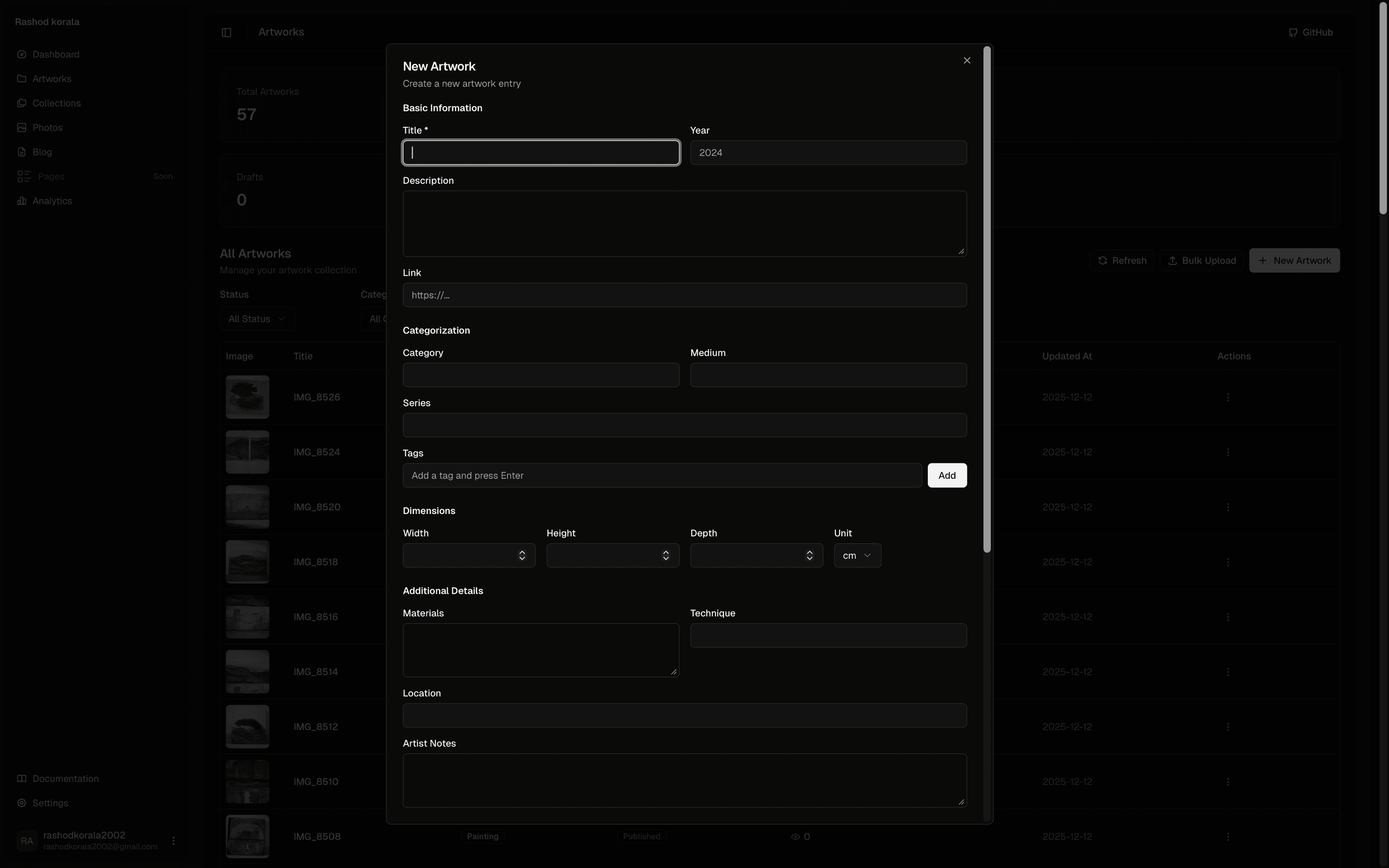Open Analytics from sidebar
The width and height of the screenshot is (1389, 868).
pyautogui.click(x=52, y=201)
